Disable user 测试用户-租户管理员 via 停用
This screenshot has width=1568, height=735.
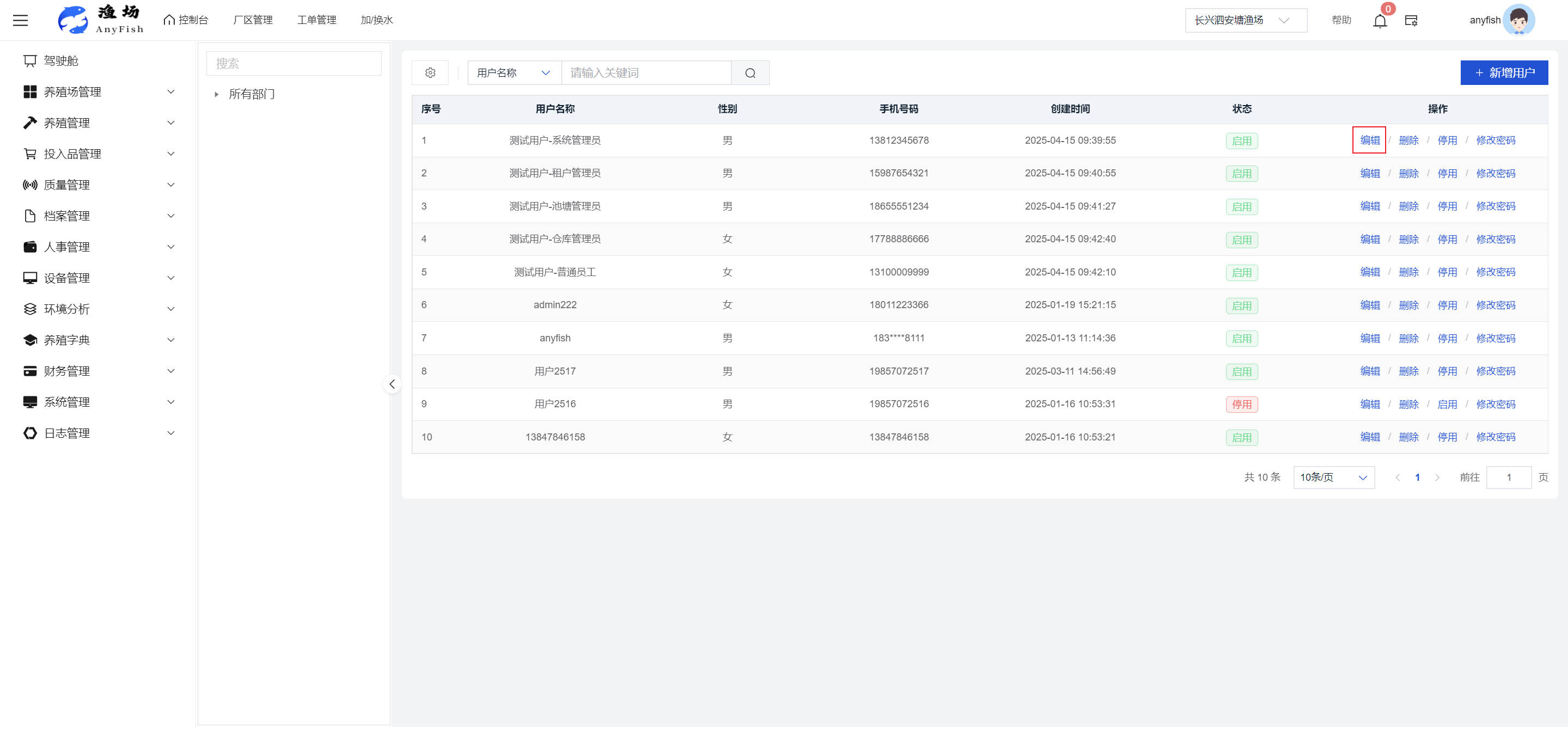(1447, 174)
